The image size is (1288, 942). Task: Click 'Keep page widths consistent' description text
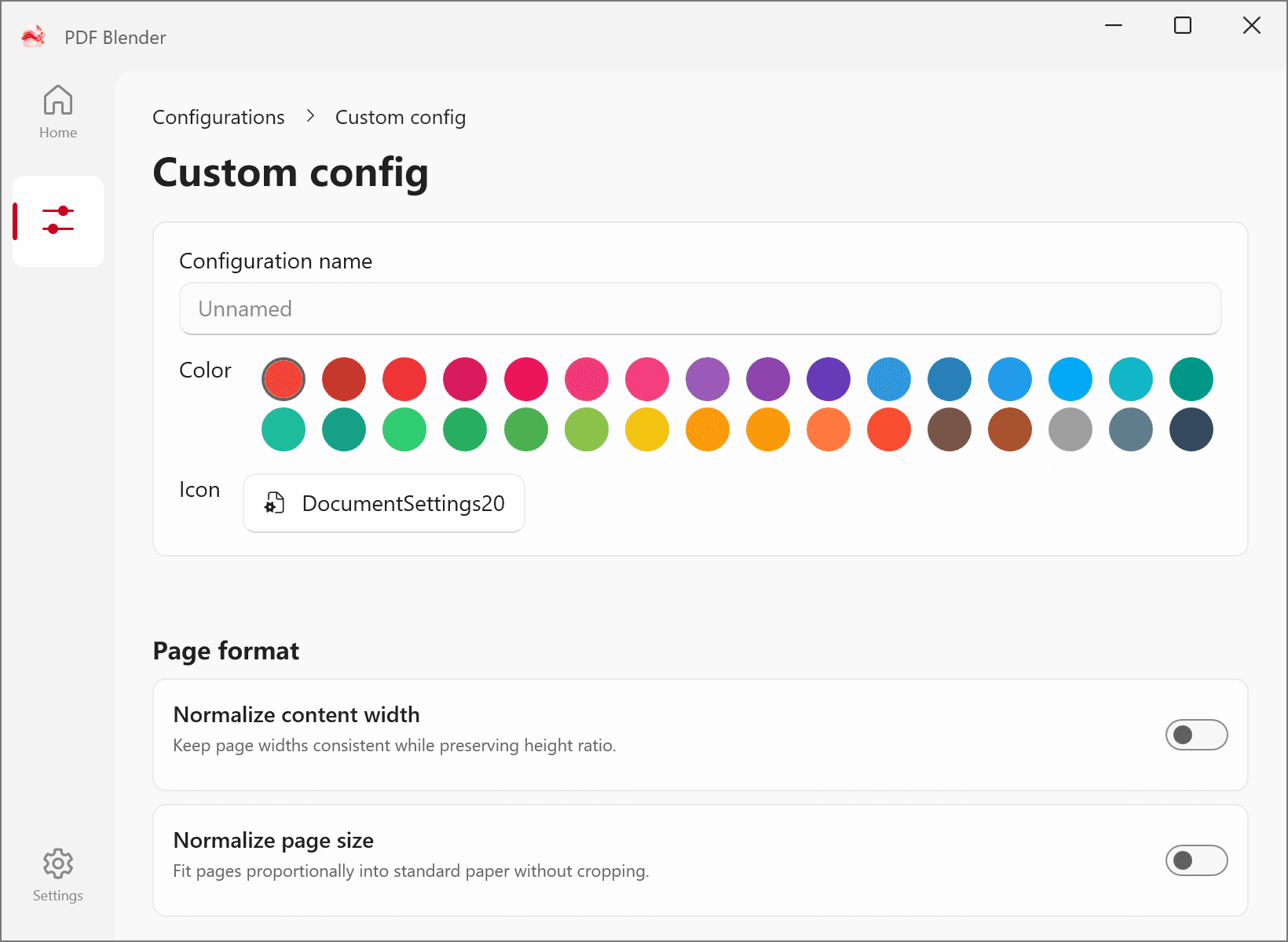tap(394, 745)
